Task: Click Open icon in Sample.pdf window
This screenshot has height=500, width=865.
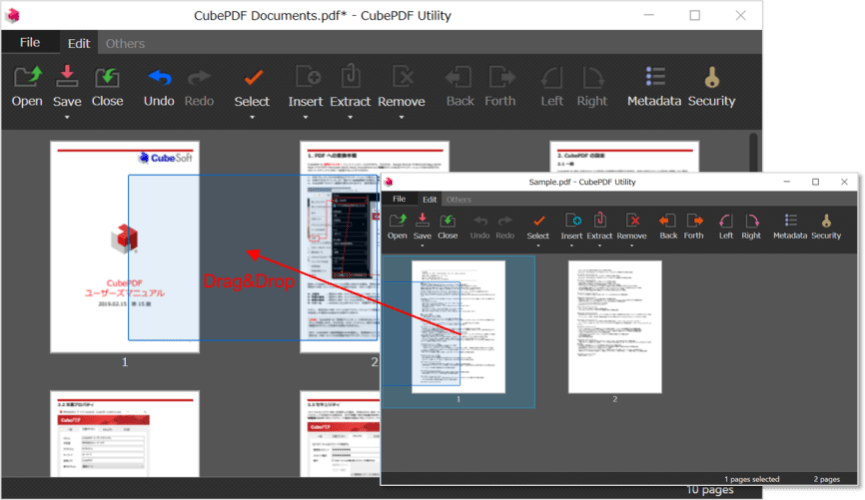Action: point(397,221)
